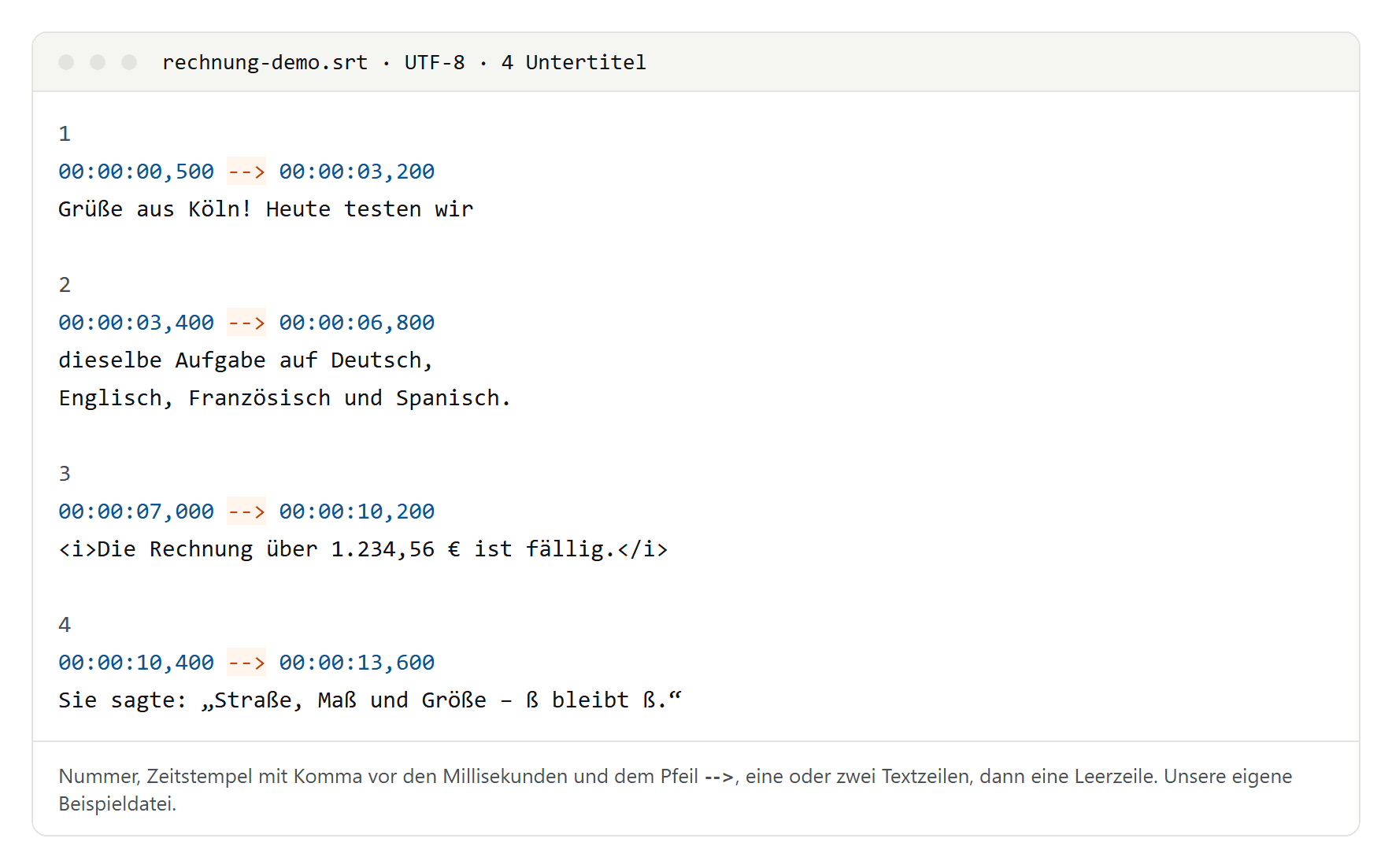Click start timestamp 00:00:10,400
1392x868 pixels.
pos(136,663)
